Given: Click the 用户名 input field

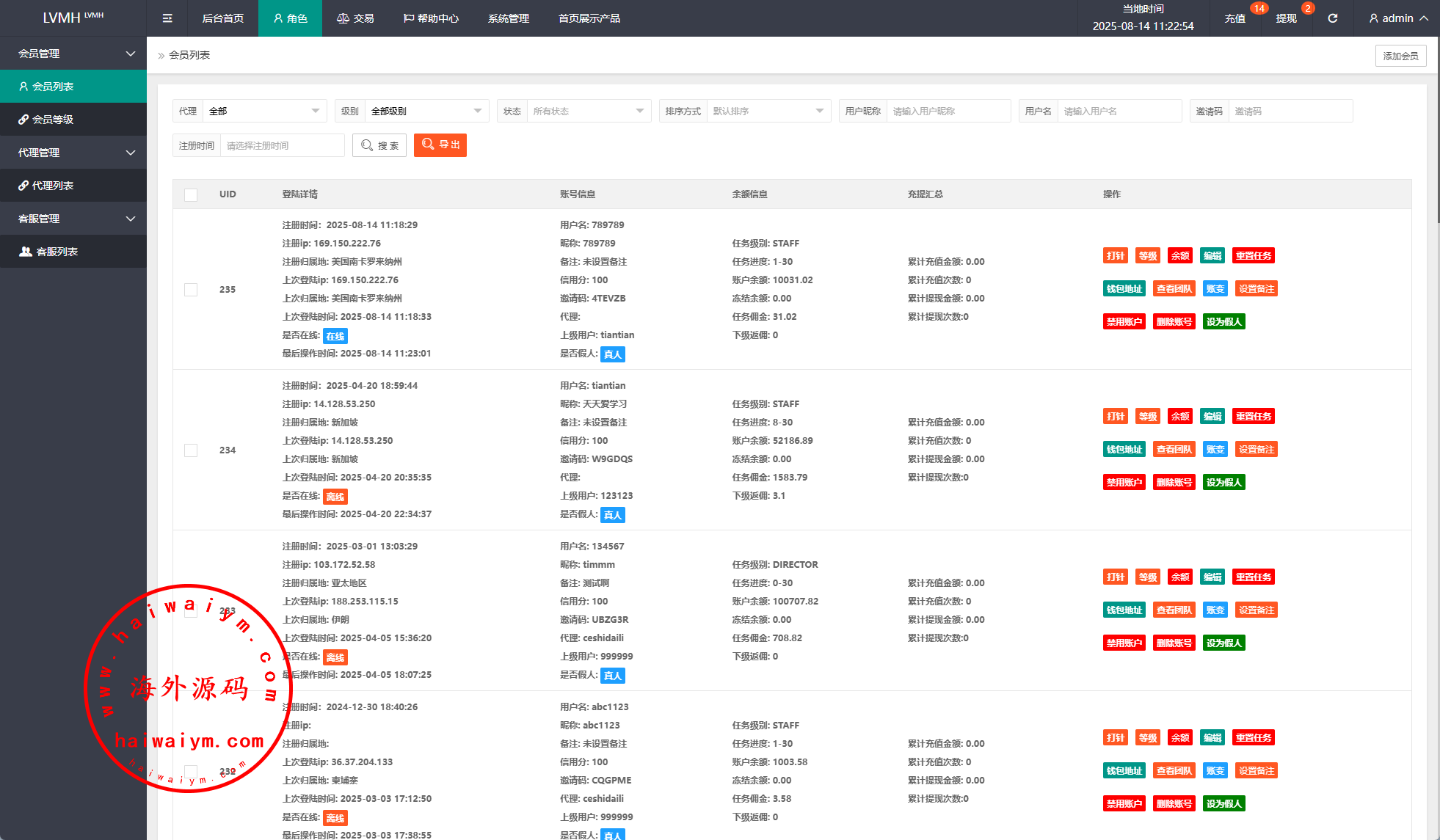Looking at the screenshot, I should 1119,112.
